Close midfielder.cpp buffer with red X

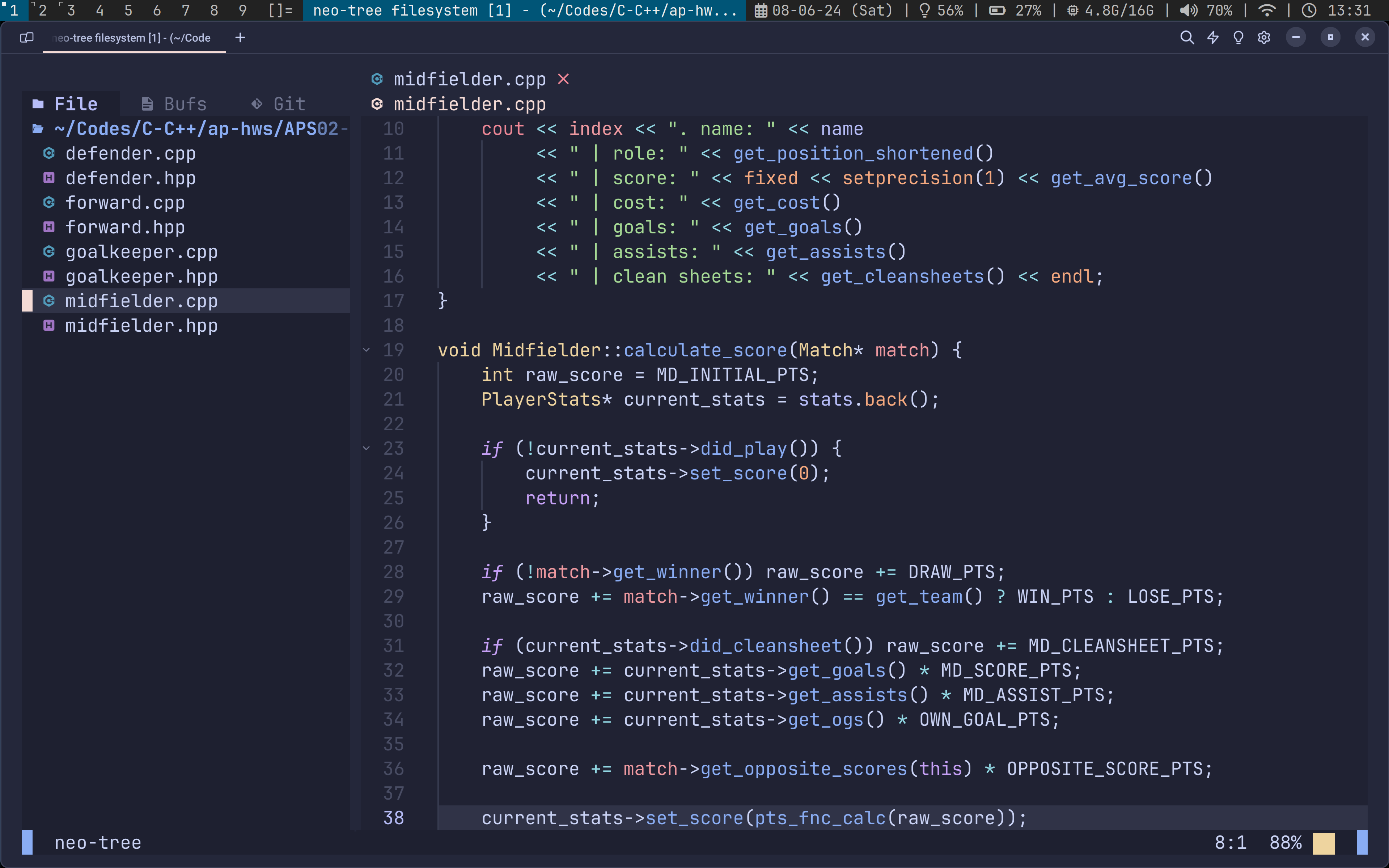coord(563,79)
